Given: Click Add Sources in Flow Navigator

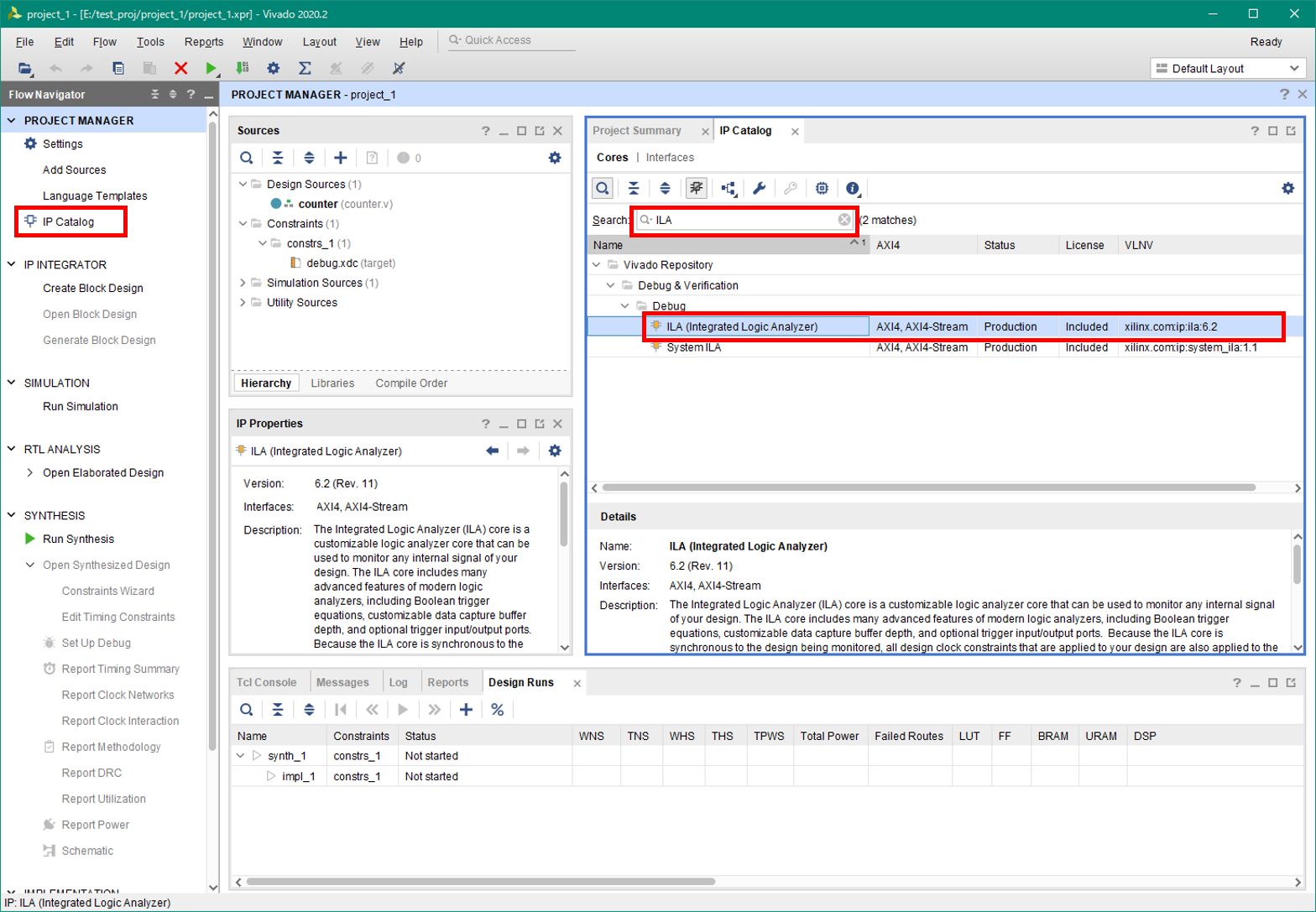Looking at the screenshot, I should point(75,170).
